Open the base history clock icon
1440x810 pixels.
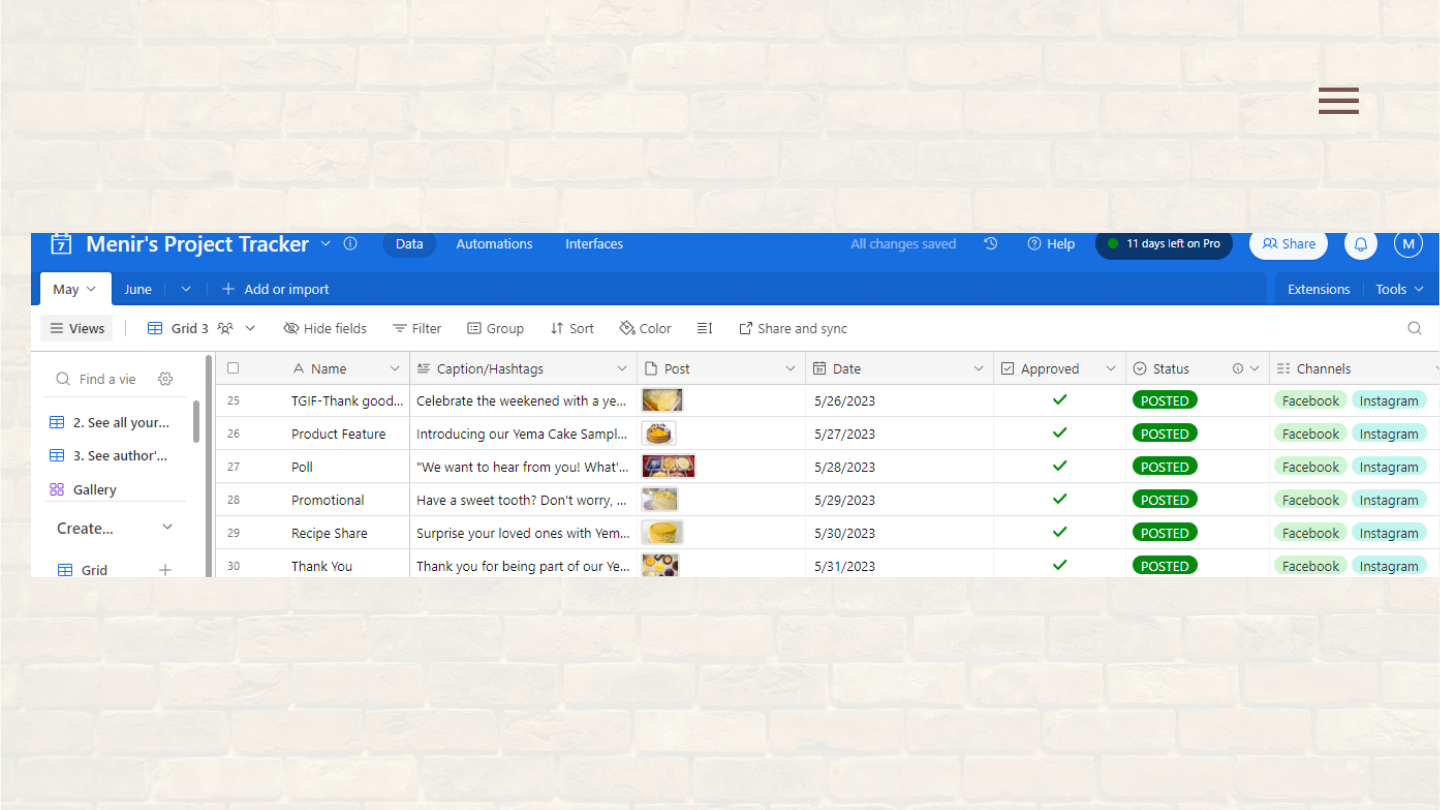[x=990, y=243]
